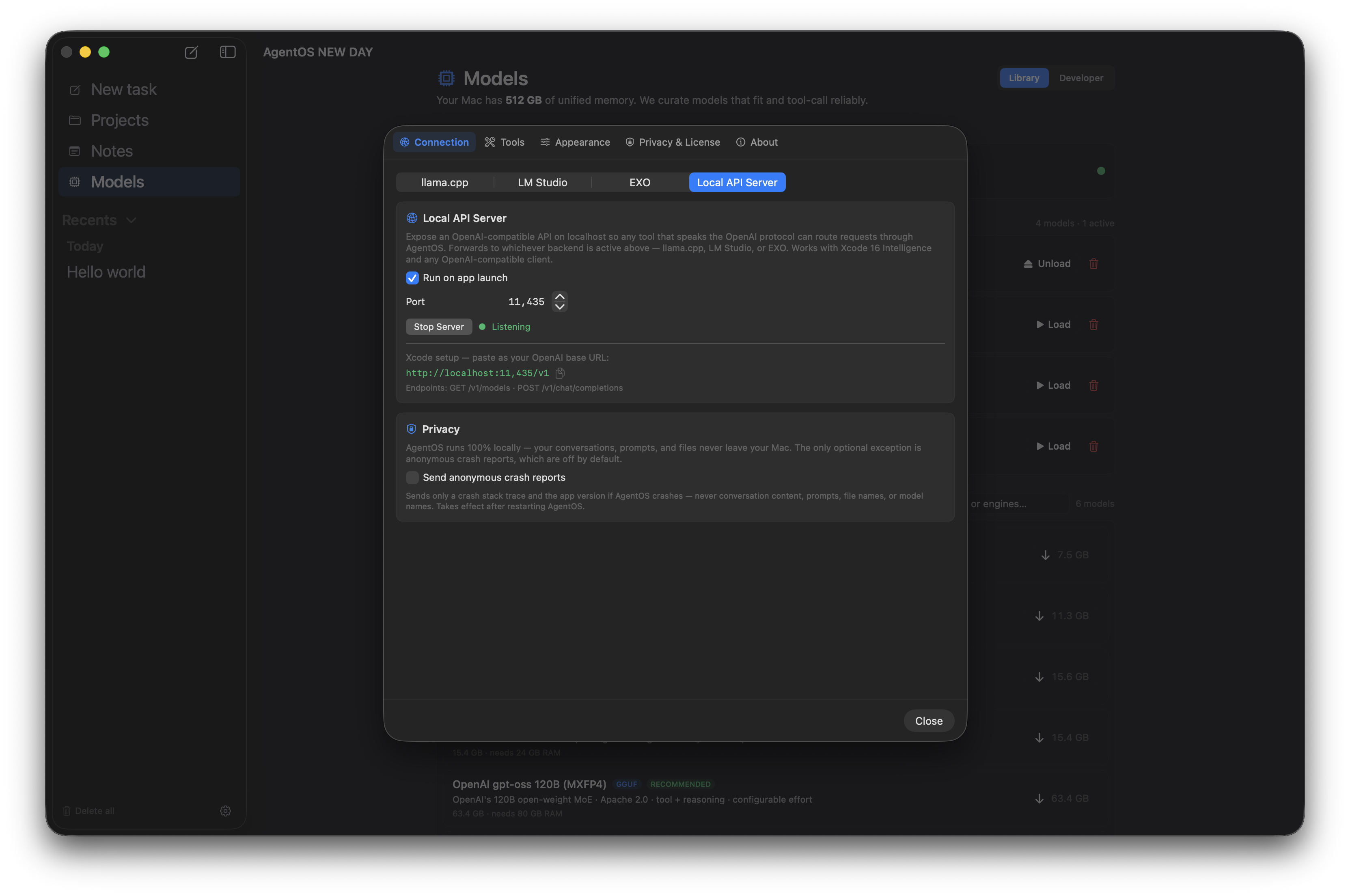Click the RECOMMENDED badge on gpt-oss
This screenshot has height=896, width=1350.
(680, 784)
